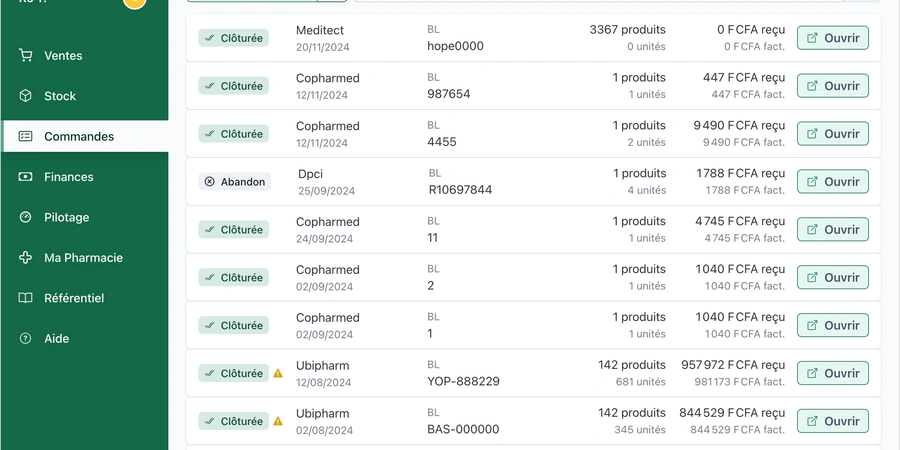
Task: Open the Meditect hope0000 order
Action: pyautogui.click(x=832, y=38)
